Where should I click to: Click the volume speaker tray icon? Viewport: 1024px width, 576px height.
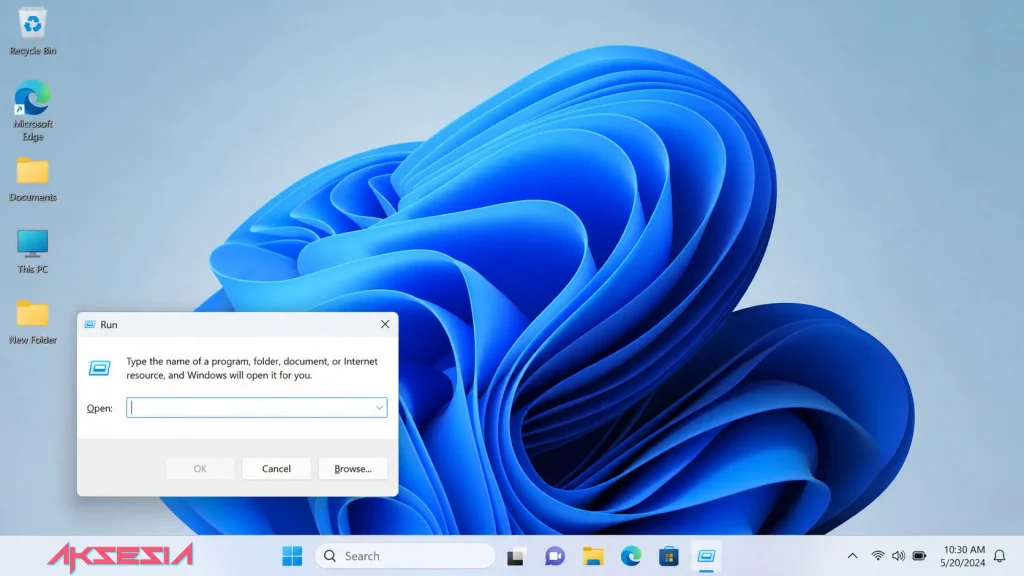899,556
